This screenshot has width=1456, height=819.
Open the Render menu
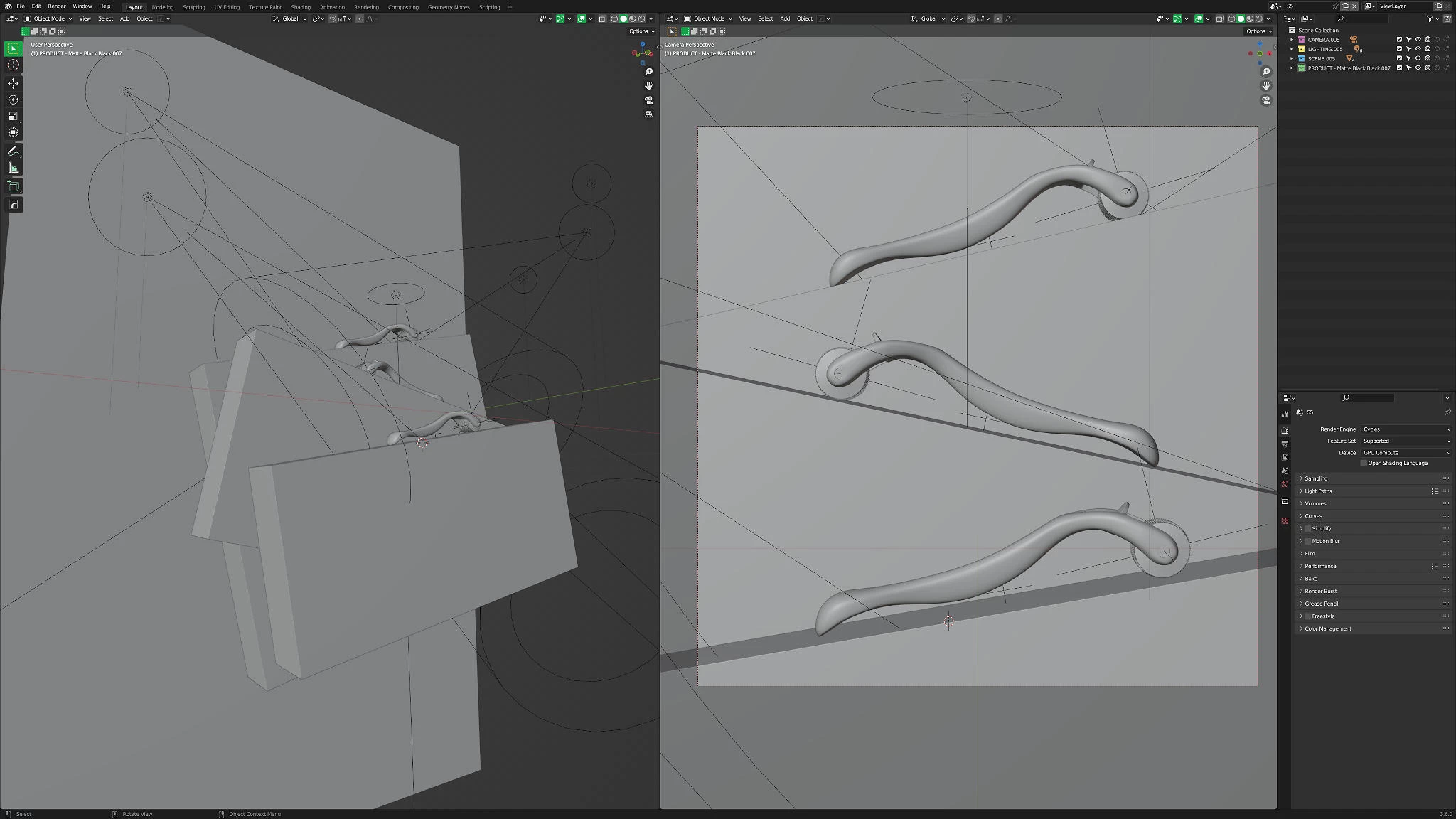[x=56, y=6]
